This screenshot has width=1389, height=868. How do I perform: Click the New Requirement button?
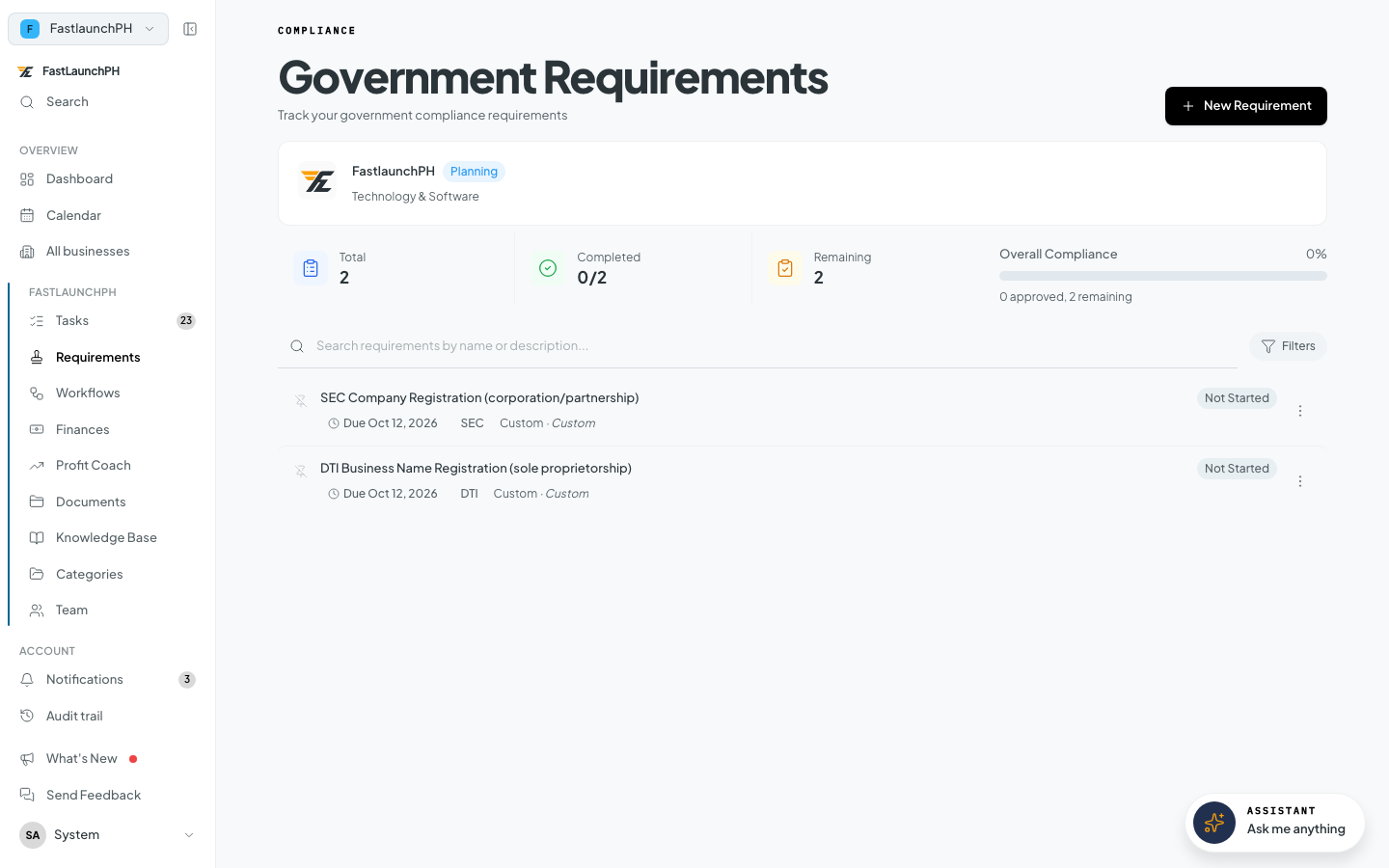1246,106
